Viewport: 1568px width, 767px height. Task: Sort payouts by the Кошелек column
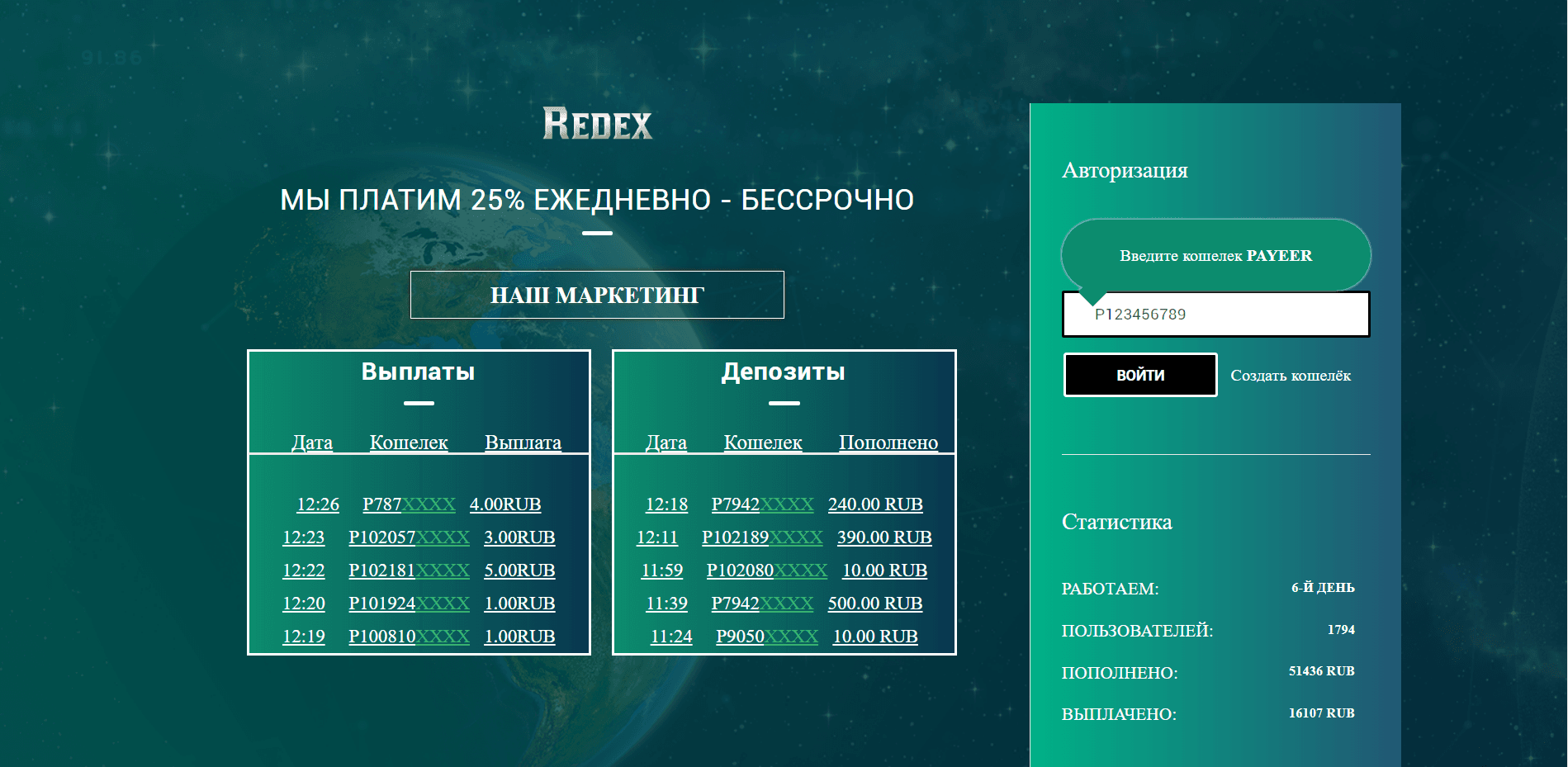(x=408, y=442)
